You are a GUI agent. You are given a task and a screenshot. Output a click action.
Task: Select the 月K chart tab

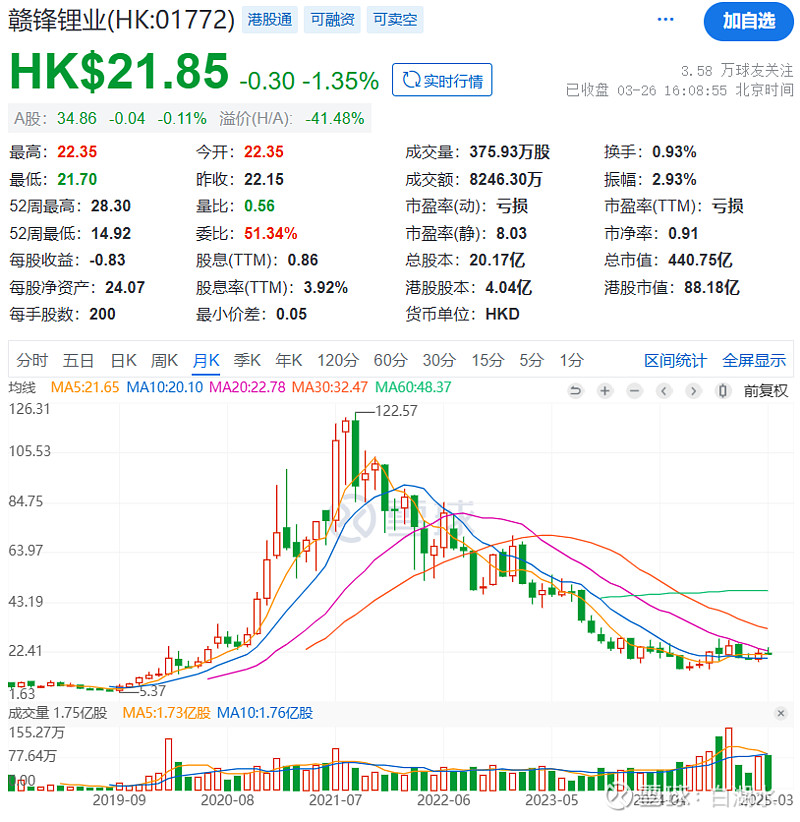tap(206, 360)
